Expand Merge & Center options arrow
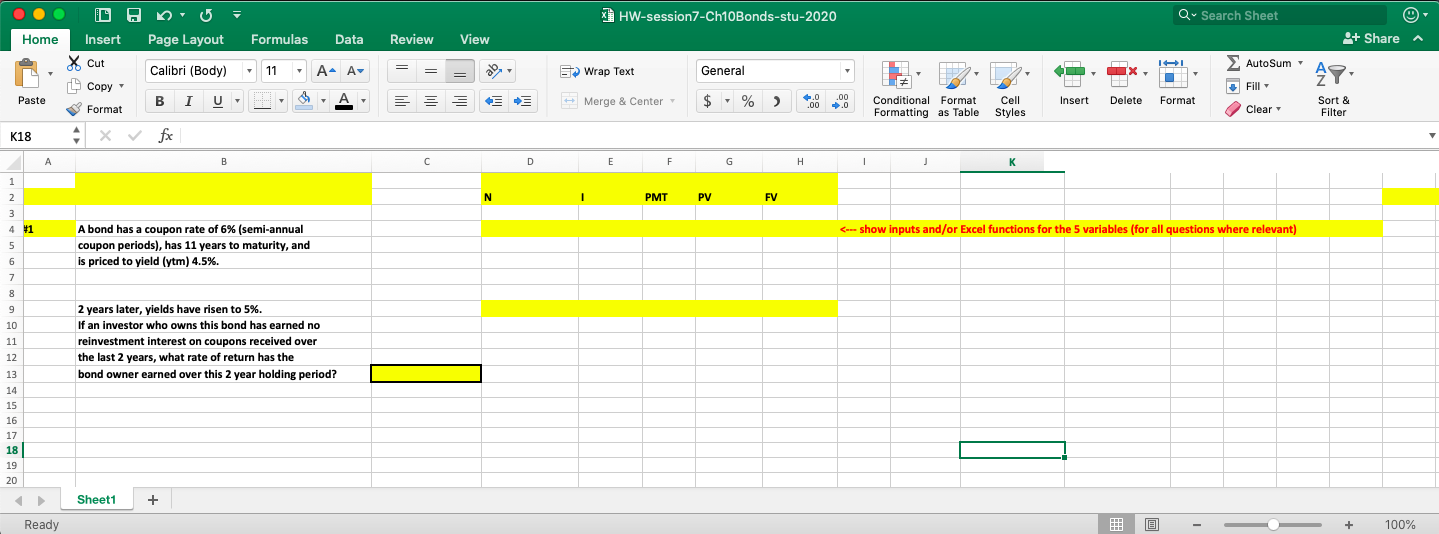Viewport: 1439px width, 534px height. coord(672,101)
